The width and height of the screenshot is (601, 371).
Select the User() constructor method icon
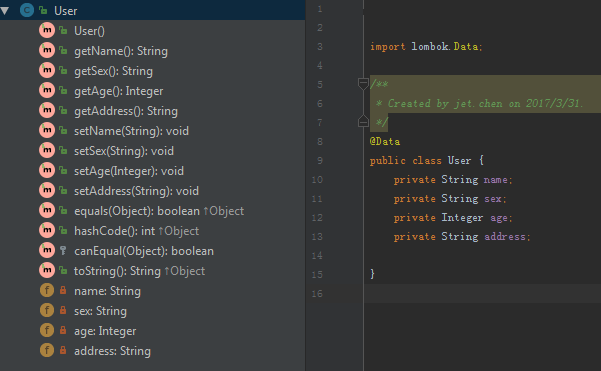47,30
